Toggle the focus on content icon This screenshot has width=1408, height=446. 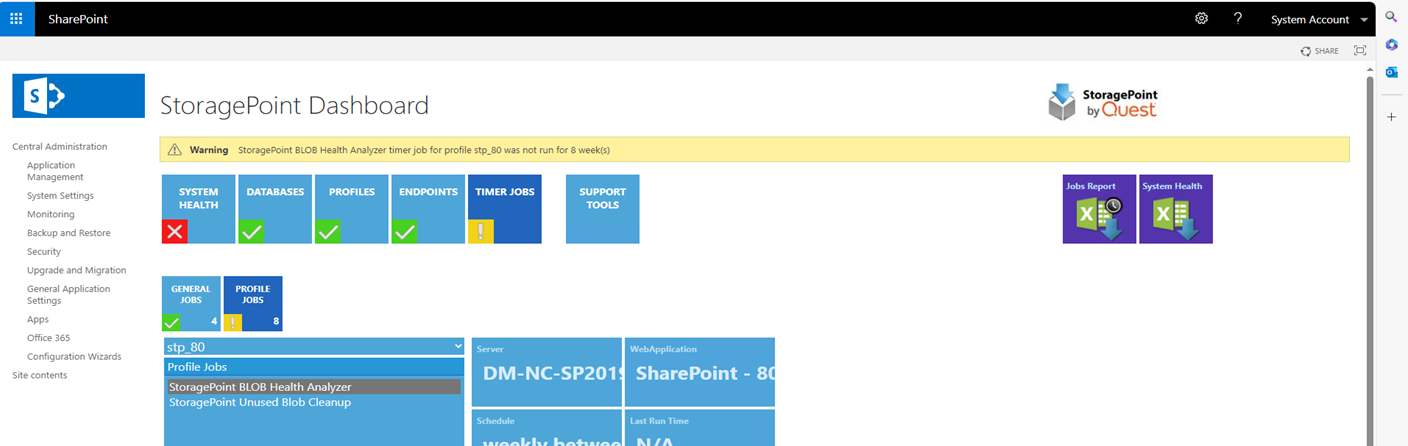pos(1360,51)
